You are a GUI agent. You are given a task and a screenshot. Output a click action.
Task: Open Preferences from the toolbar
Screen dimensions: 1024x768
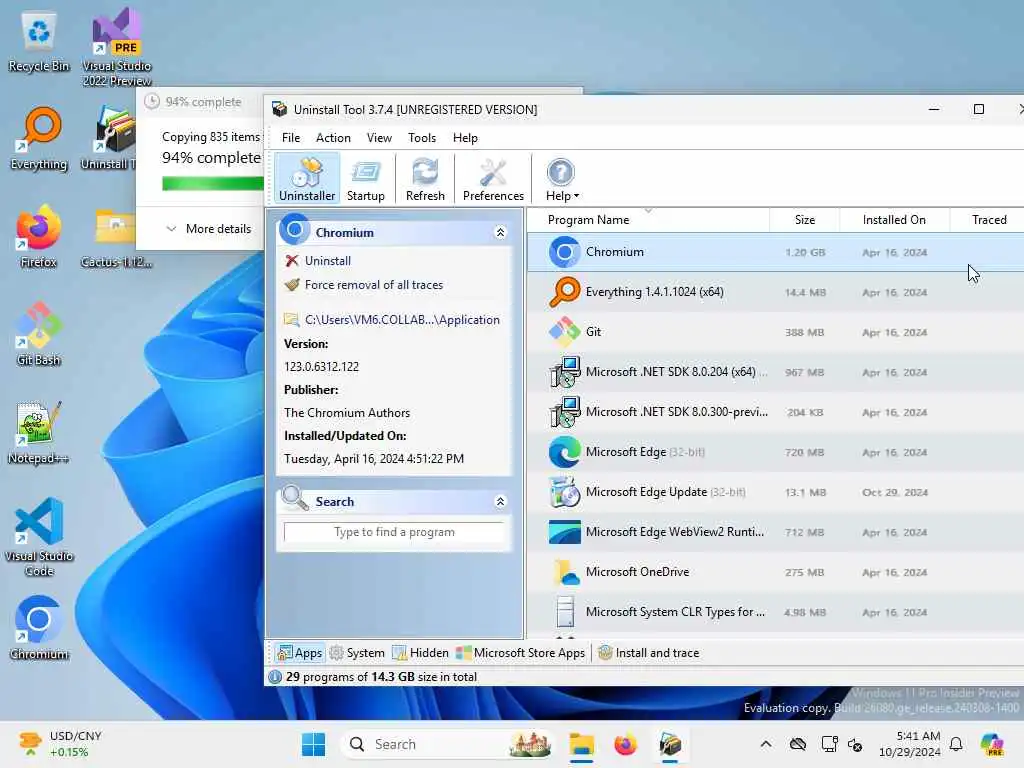(493, 178)
